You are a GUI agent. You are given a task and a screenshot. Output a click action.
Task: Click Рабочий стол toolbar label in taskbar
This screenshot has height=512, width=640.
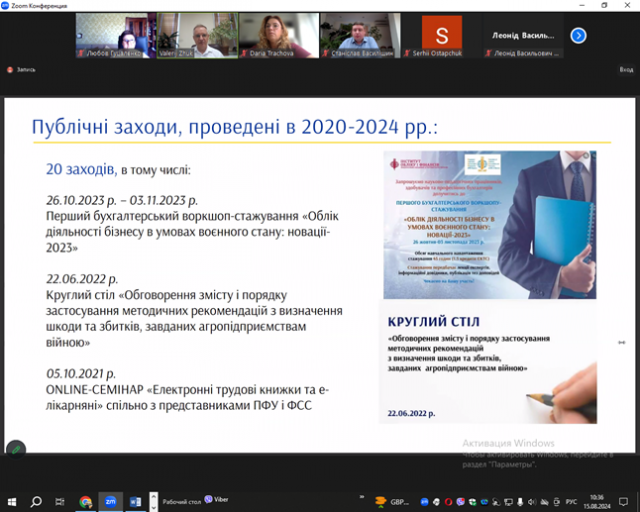tap(182, 502)
